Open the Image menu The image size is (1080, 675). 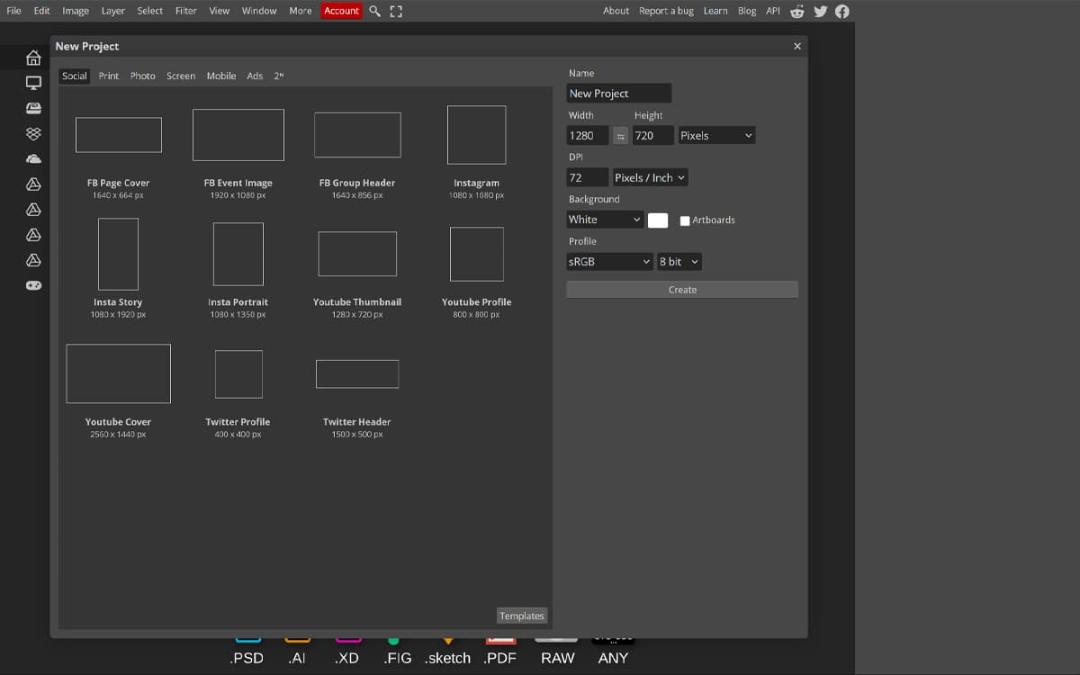[75, 11]
